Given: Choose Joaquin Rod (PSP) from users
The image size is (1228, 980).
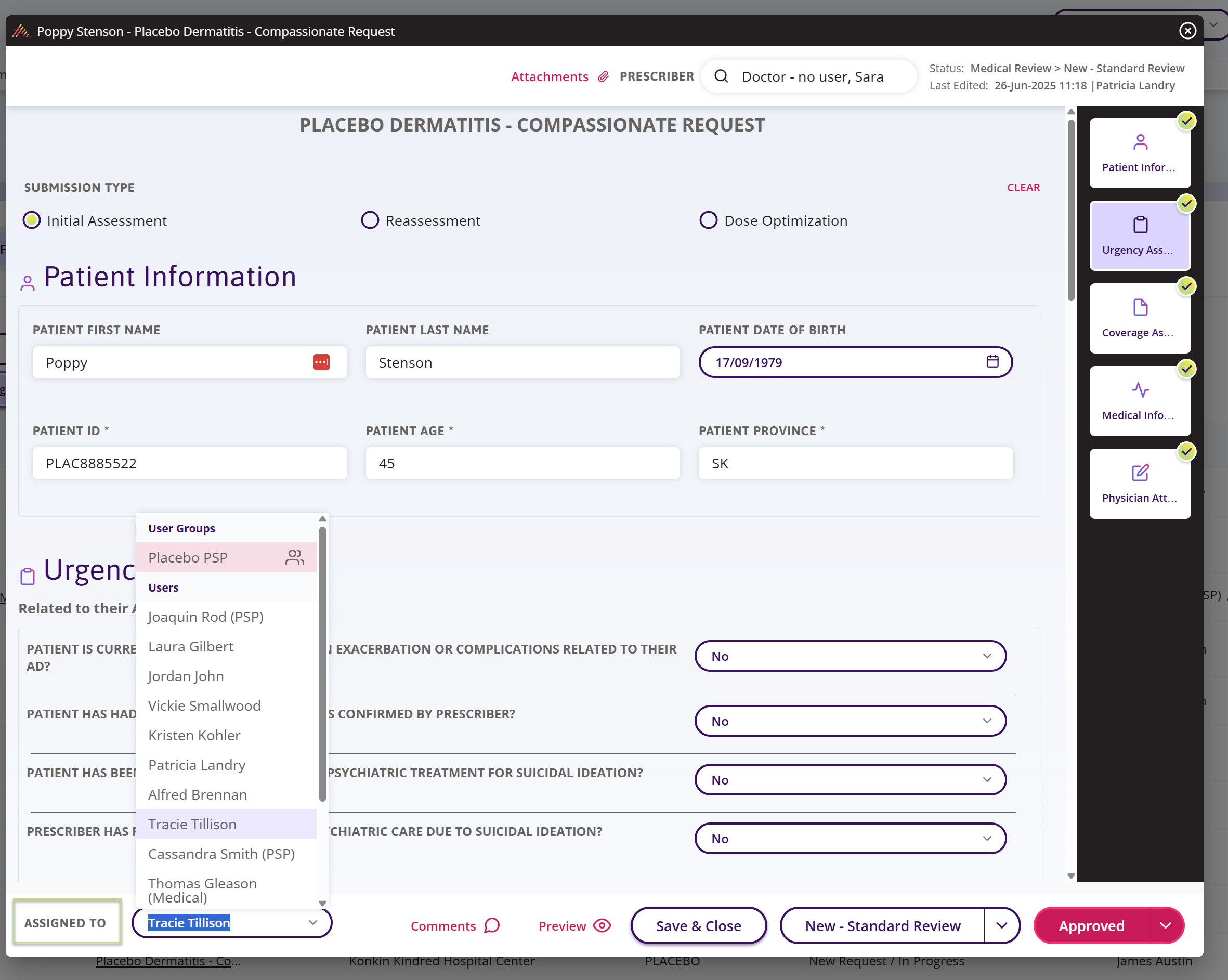Looking at the screenshot, I should coord(226,617).
